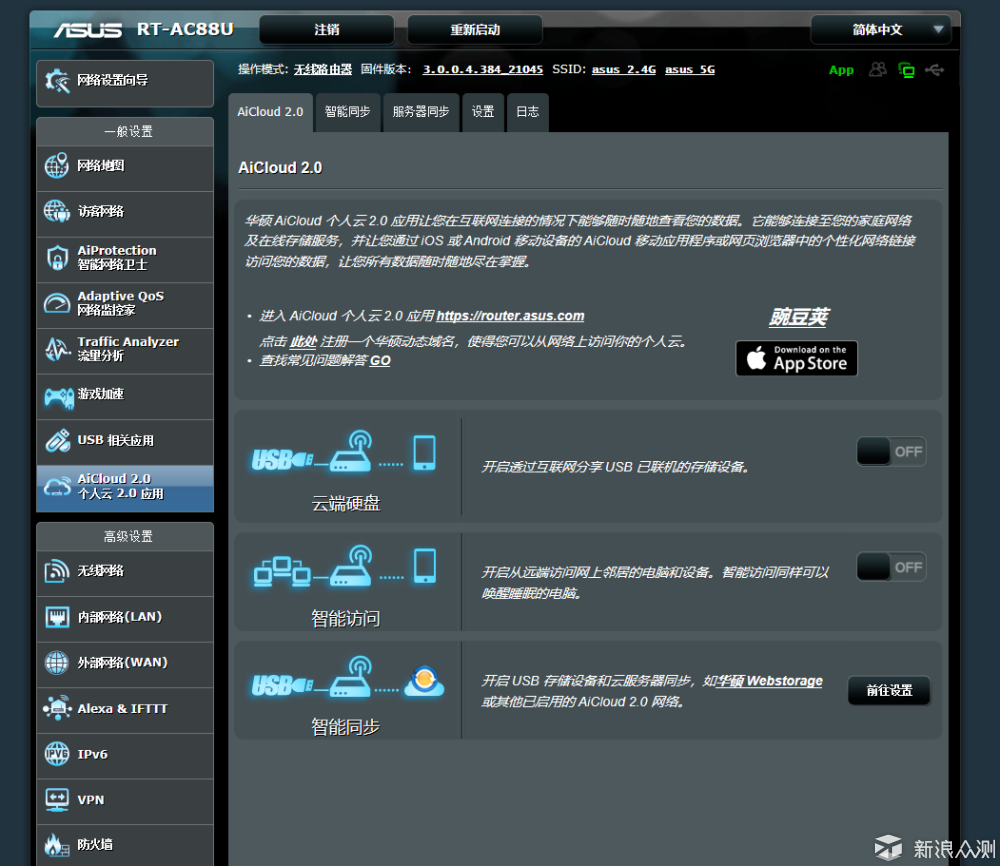The height and width of the screenshot is (866, 1000).
Task: Click the ASUS logo
Action: pyautogui.click(x=87, y=30)
